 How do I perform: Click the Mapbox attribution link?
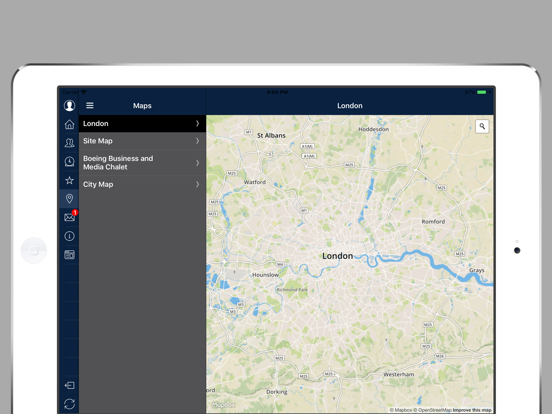401,410
